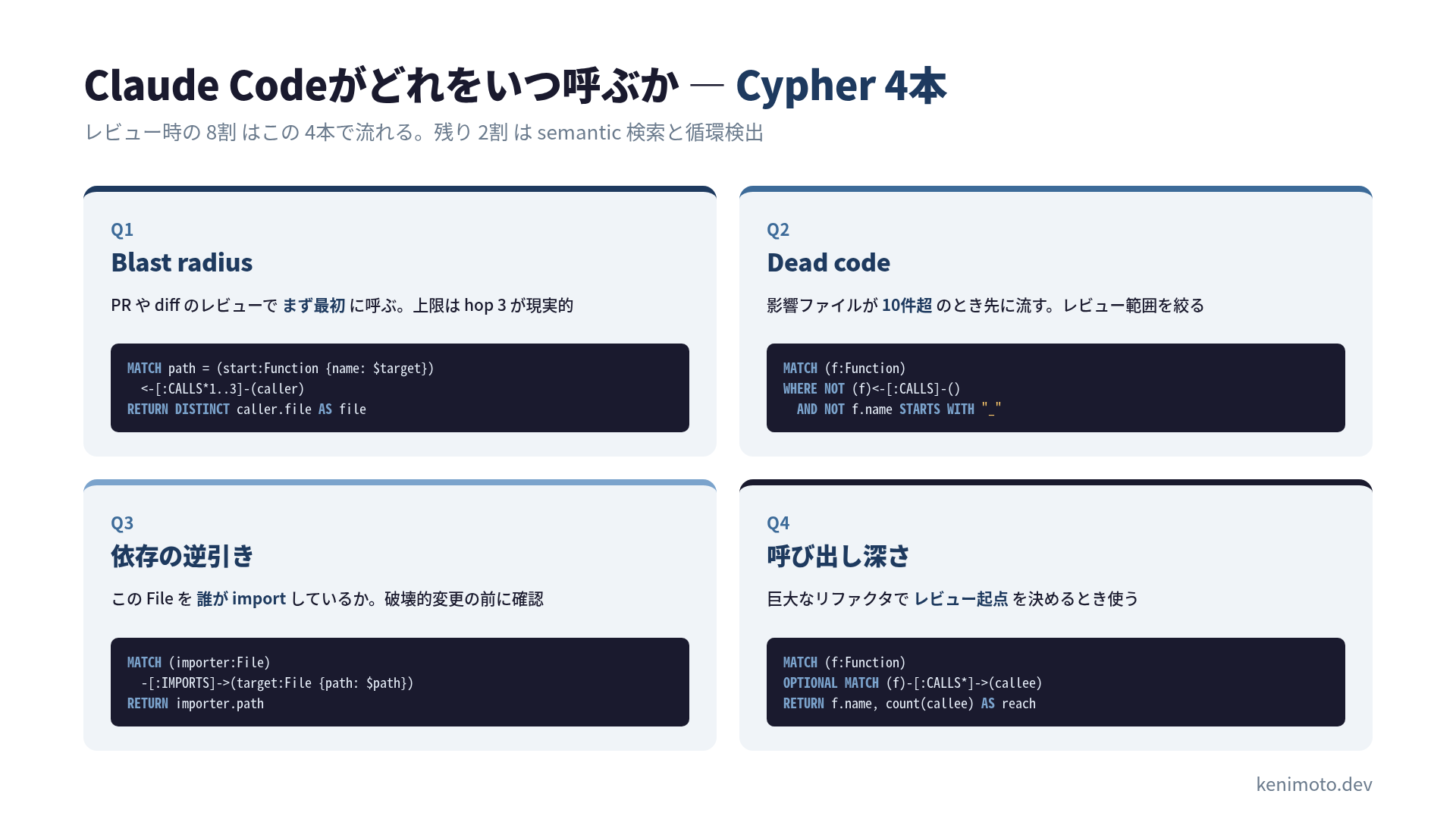Select the 'Q1' label

pyautogui.click(x=122, y=229)
